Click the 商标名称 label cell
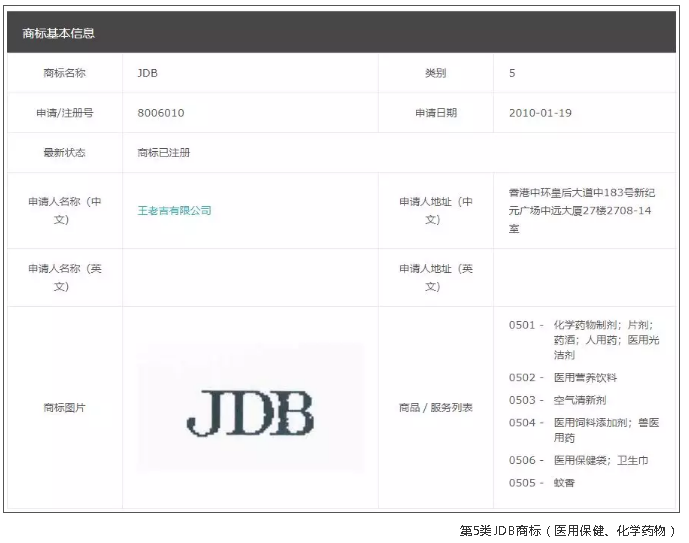This screenshot has height=543, width=689. pos(65,73)
